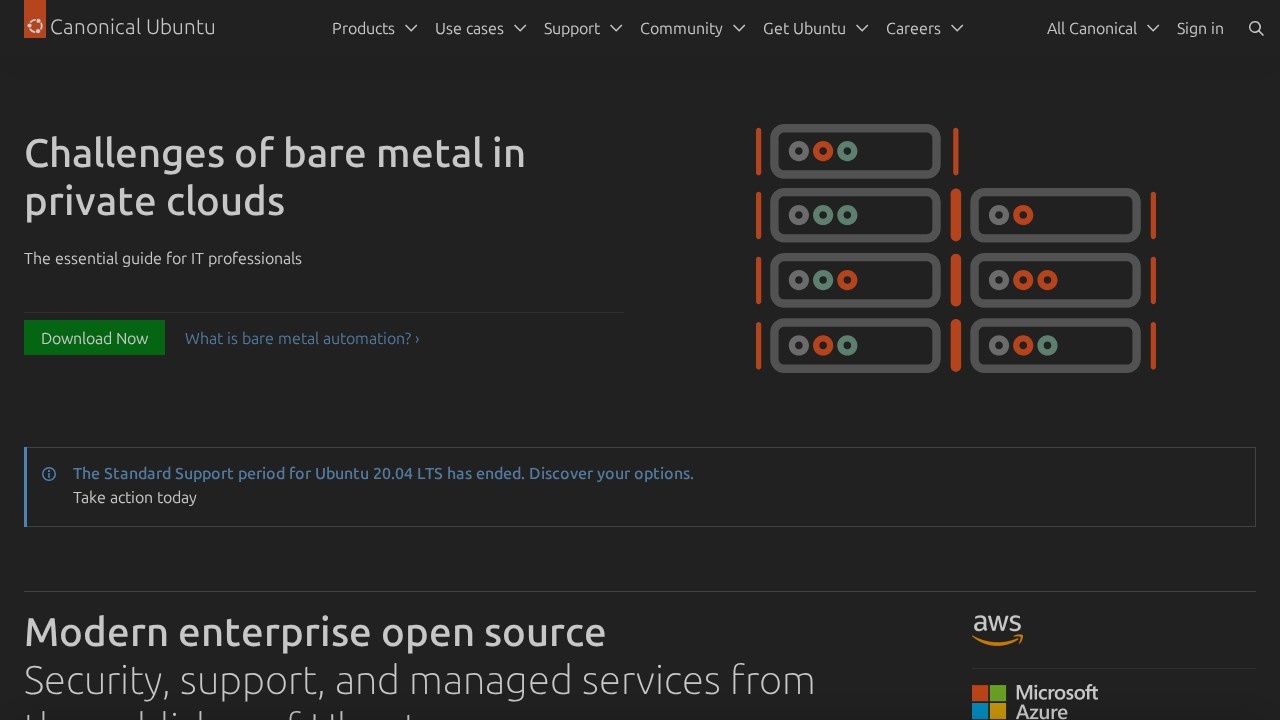The width and height of the screenshot is (1280, 720).
Task: Open the All Canonical menu
Action: point(1103,29)
